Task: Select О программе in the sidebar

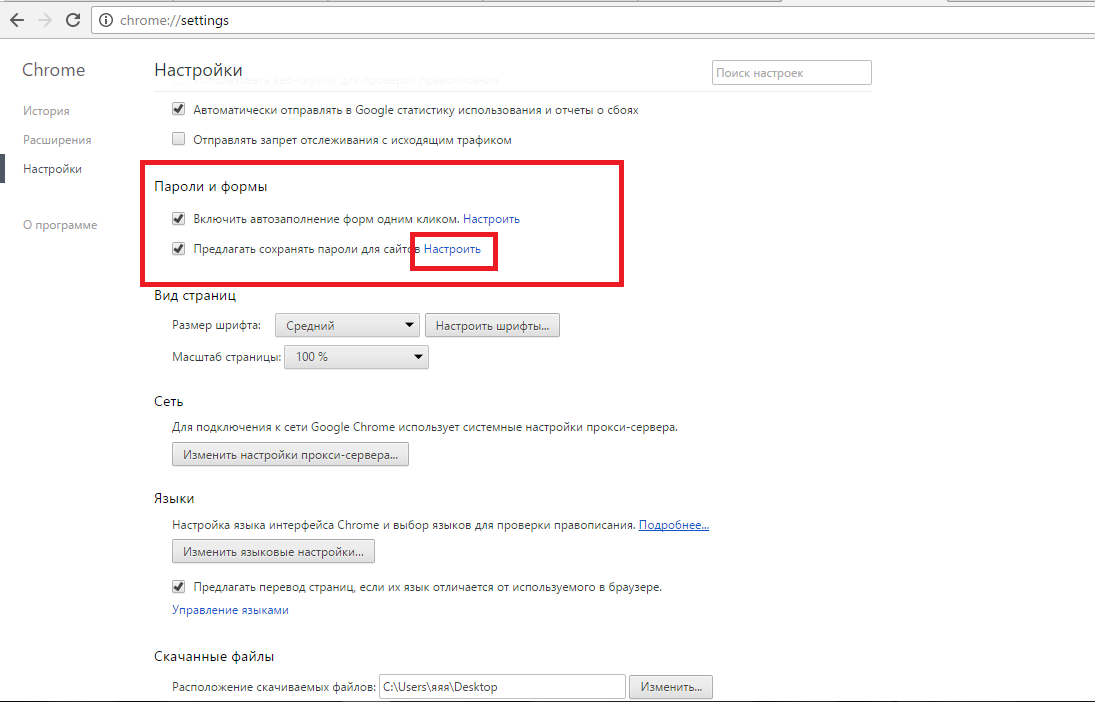Action: point(60,225)
